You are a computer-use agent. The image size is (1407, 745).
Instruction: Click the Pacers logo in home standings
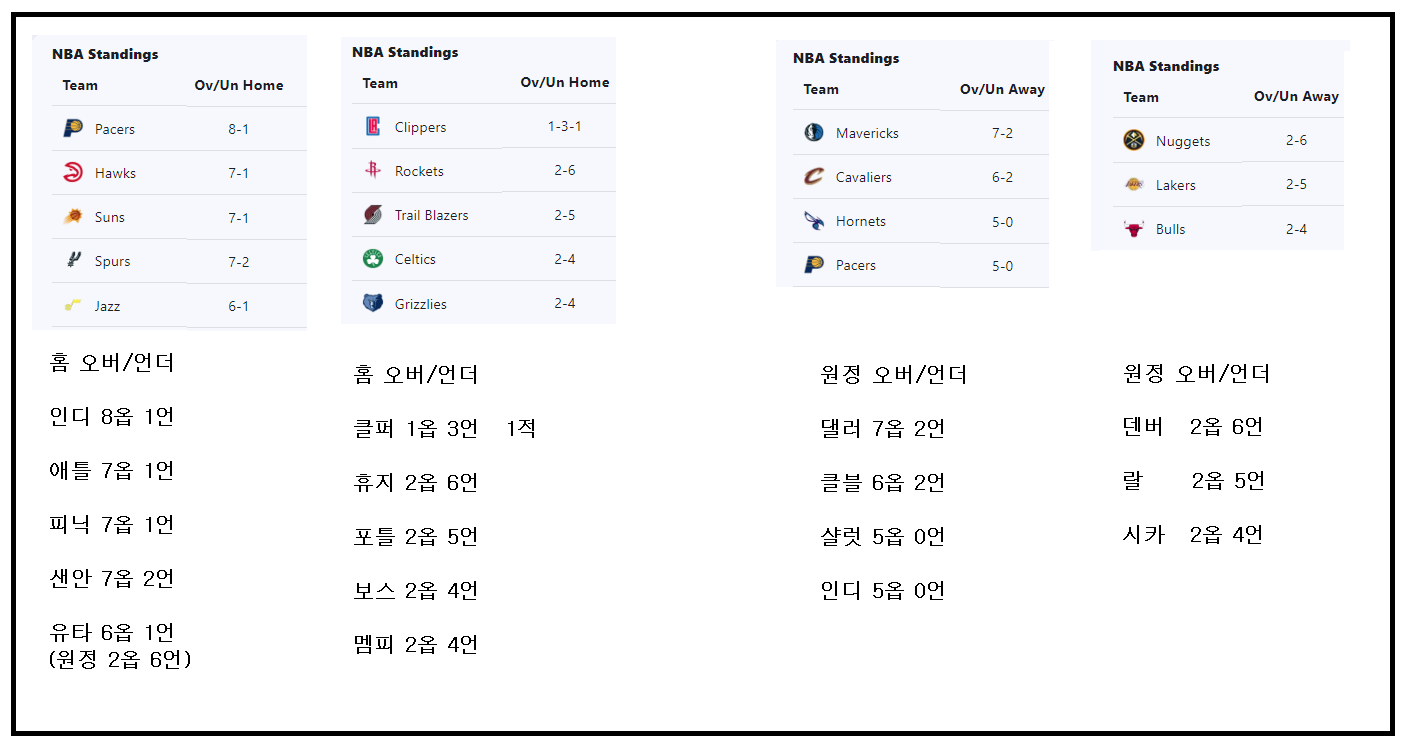coord(73,129)
